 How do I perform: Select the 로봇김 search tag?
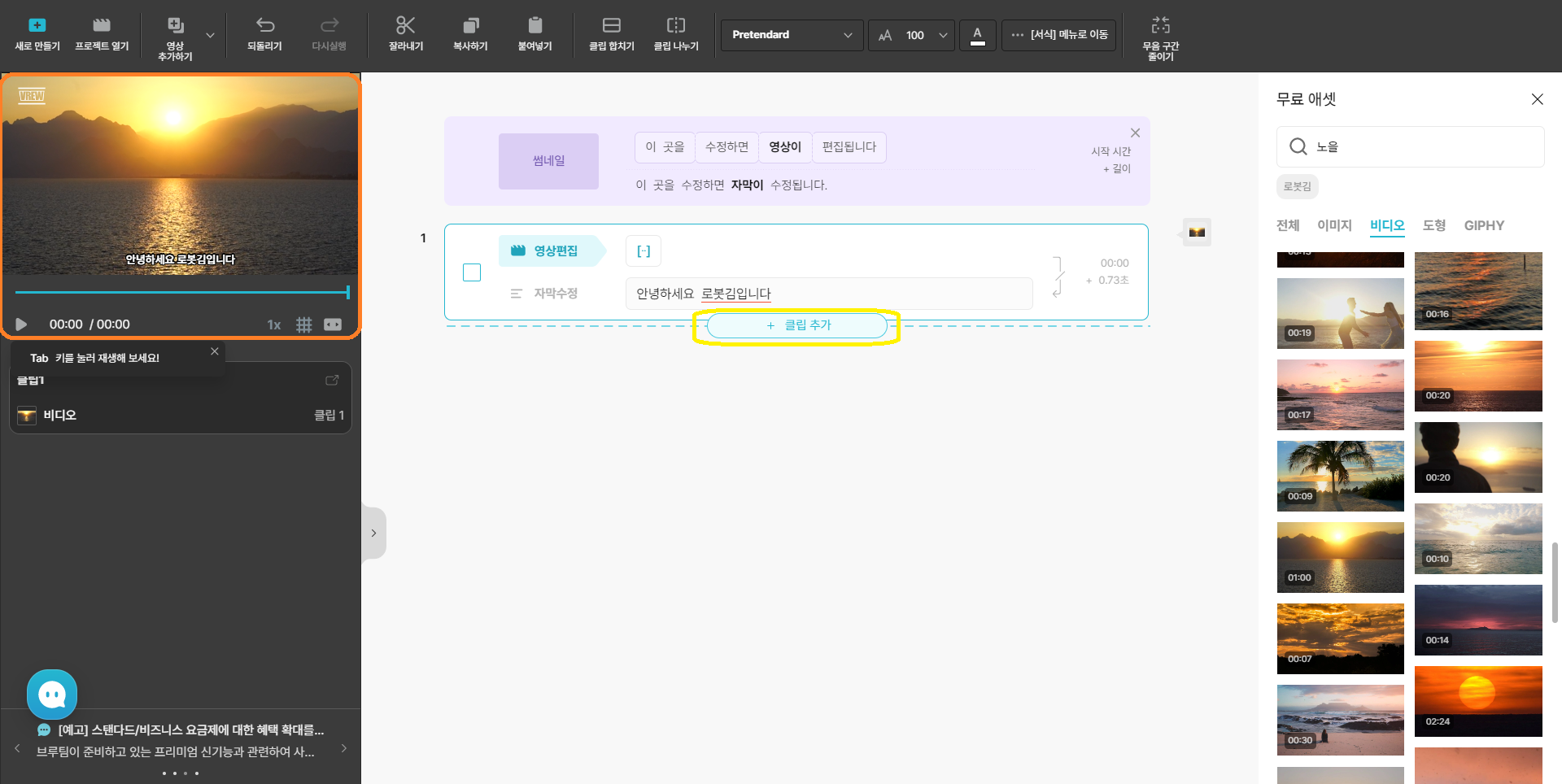coord(1298,186)
